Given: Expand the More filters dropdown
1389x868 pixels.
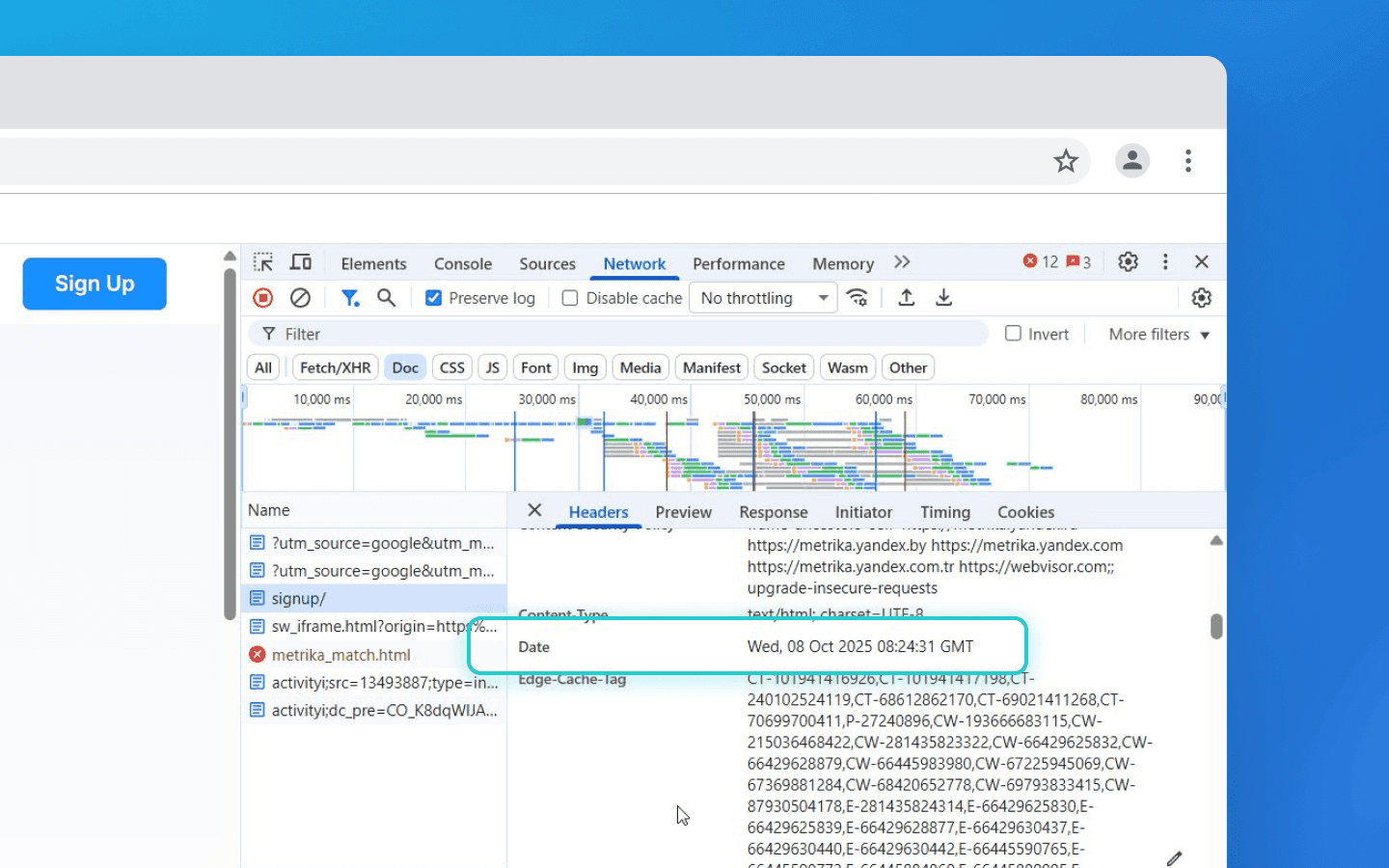Looking at the screenshot, I should point(1158,335).
